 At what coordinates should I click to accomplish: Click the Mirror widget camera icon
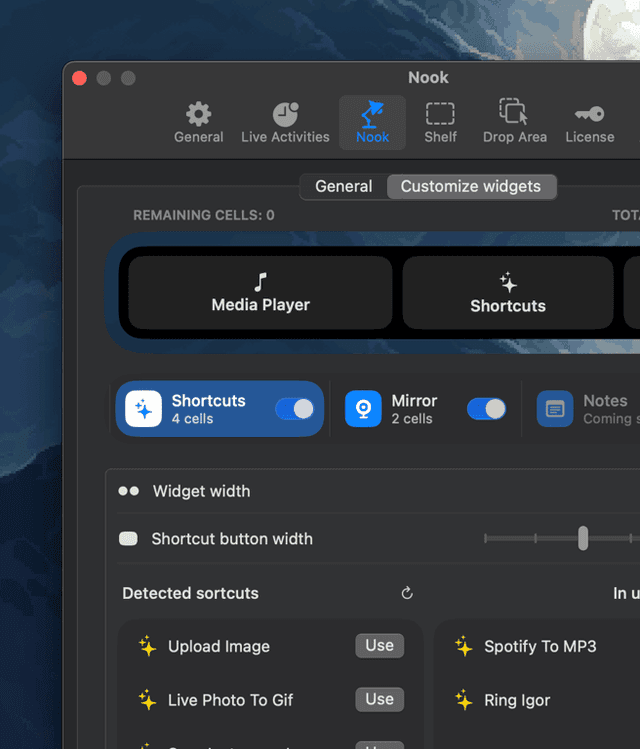pyautogui.click(x=363, y=409)
